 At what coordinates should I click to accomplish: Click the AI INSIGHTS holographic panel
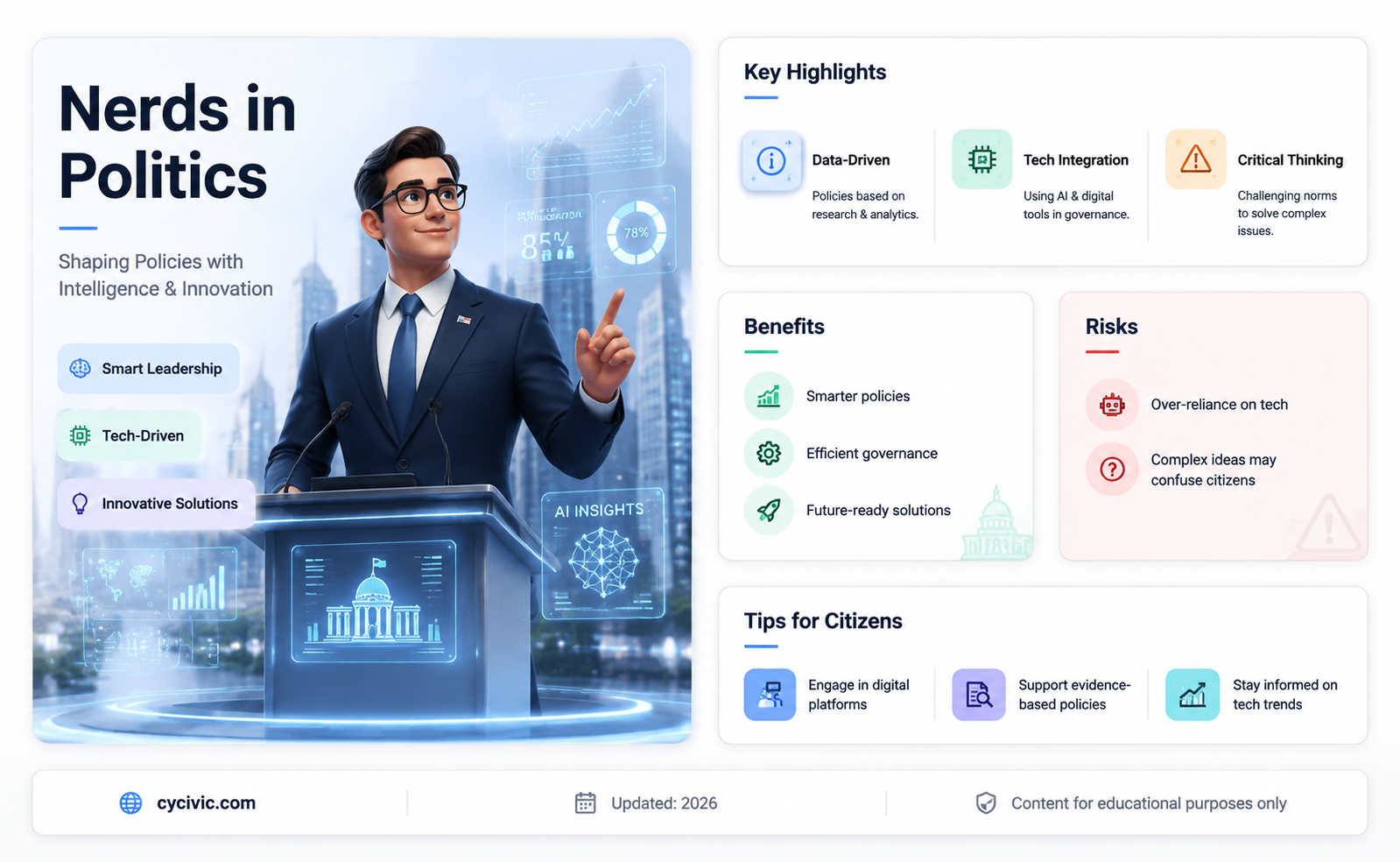[602, 554]
